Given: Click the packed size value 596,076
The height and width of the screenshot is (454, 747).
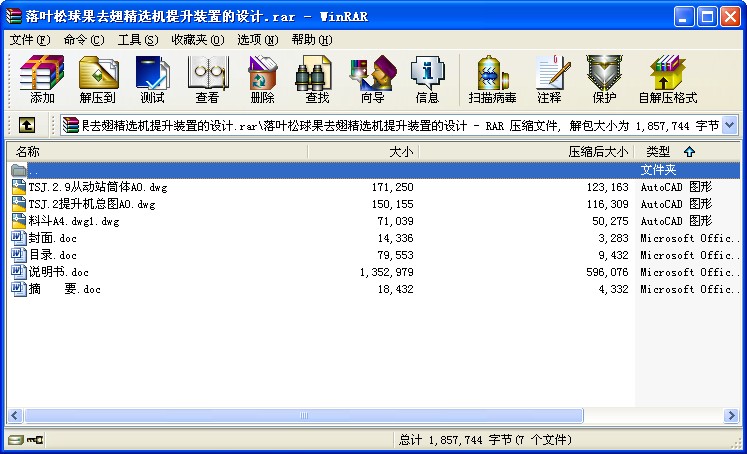Looking at the screenshot, I should pos(607,272).
